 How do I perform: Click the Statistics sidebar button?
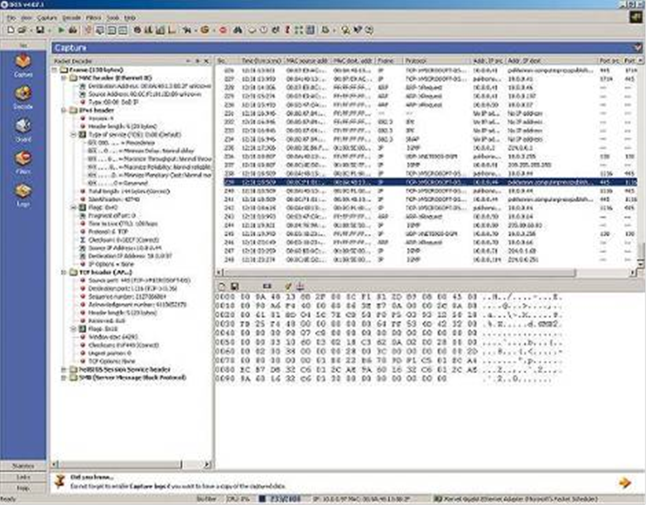pos(23,466)
